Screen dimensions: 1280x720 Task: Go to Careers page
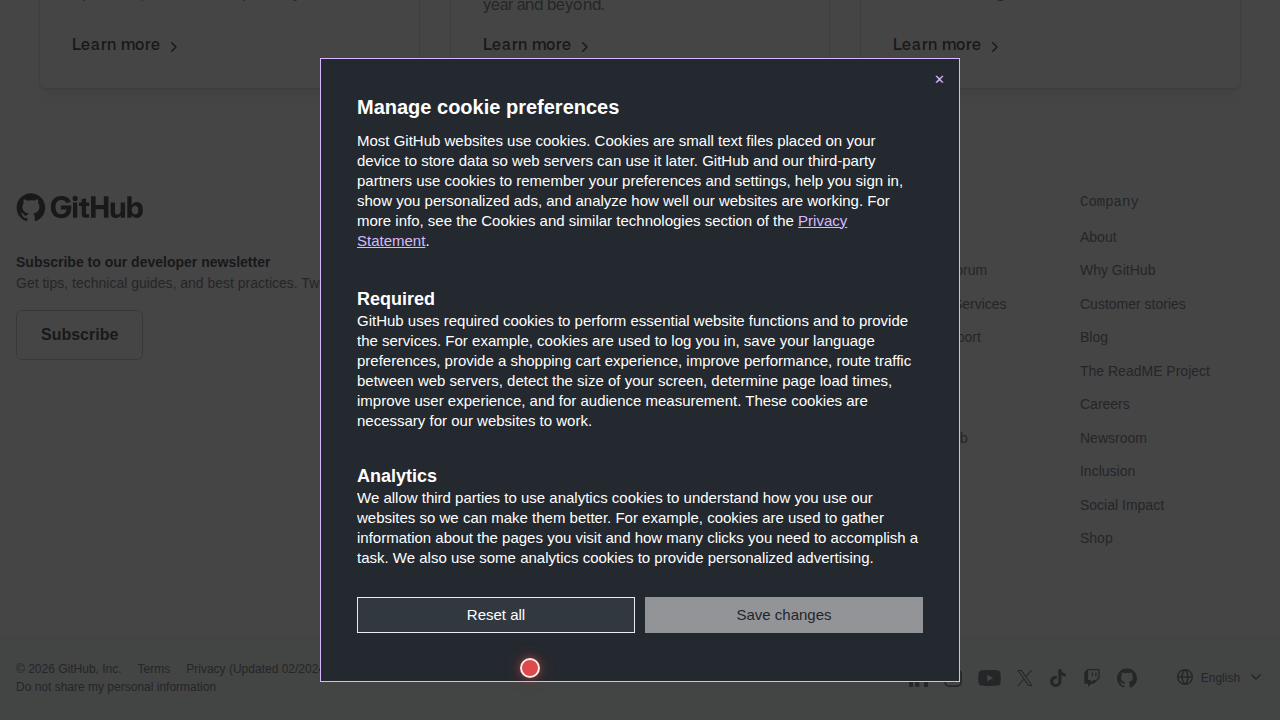point(1104,404)
